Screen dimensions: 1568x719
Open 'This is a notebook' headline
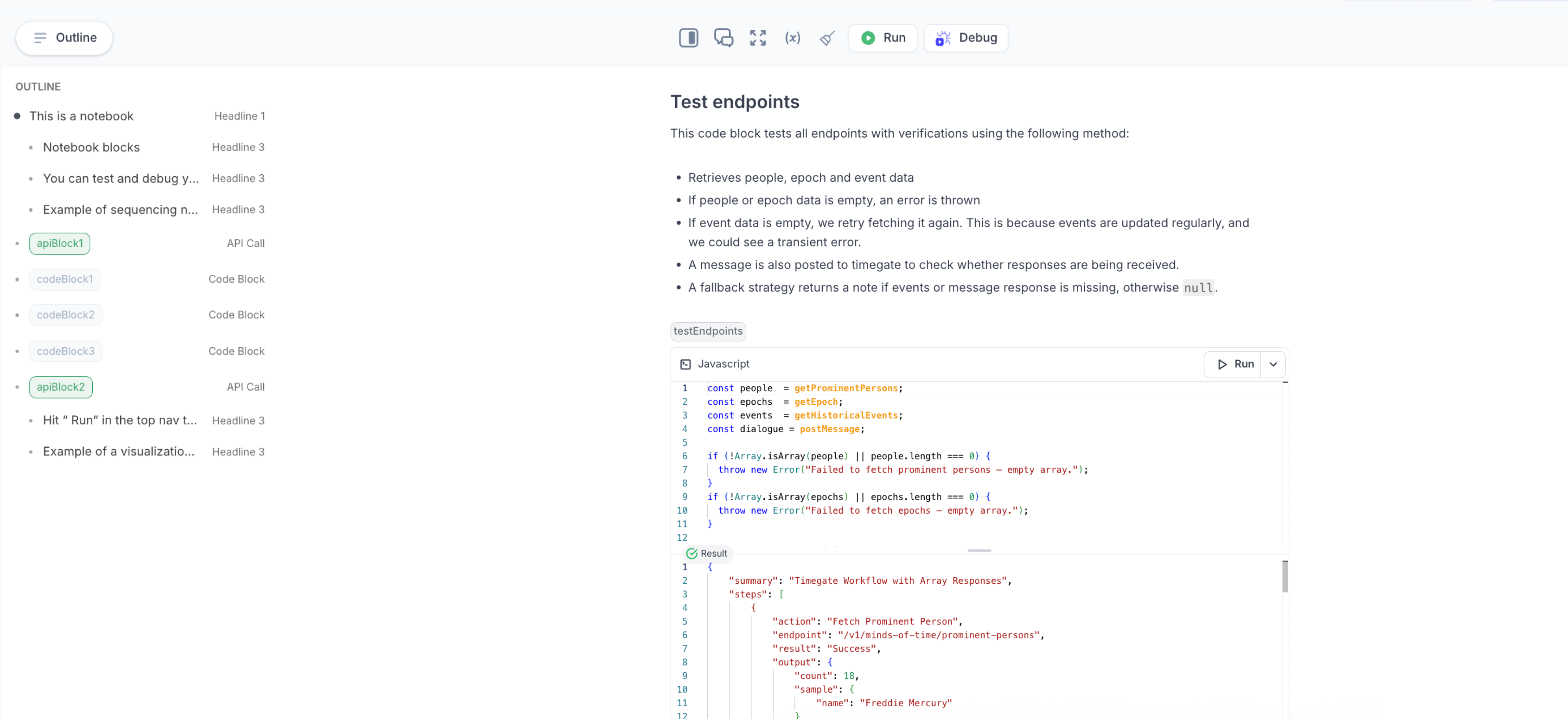[x=81, y=116]
